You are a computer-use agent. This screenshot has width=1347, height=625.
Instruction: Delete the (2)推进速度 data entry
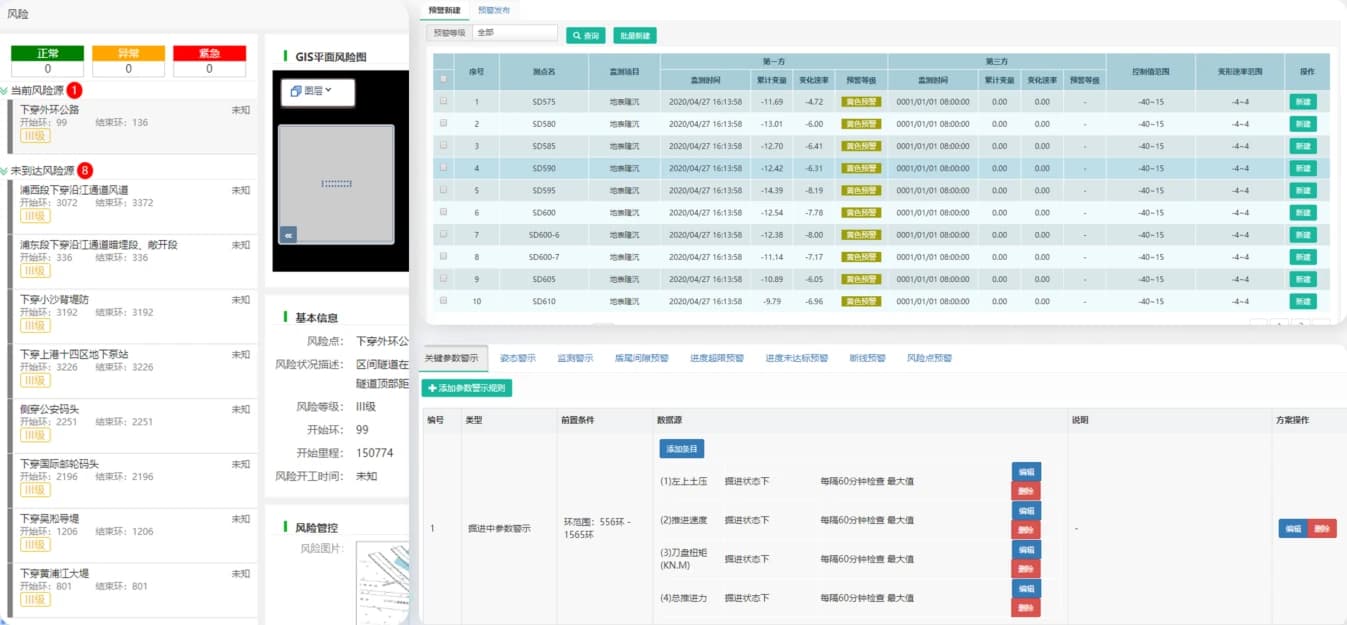pos(1026,529)
